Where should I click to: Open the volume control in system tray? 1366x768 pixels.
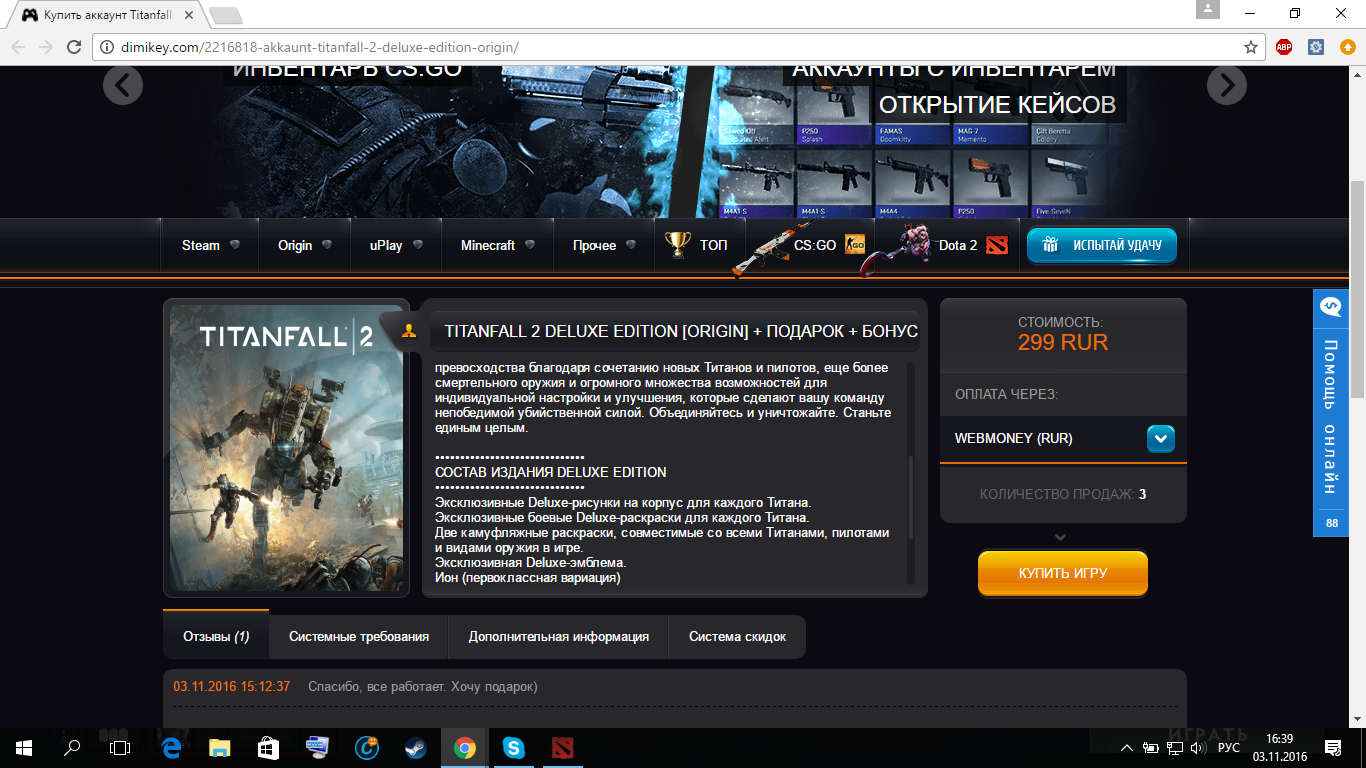pos(1198,748)
